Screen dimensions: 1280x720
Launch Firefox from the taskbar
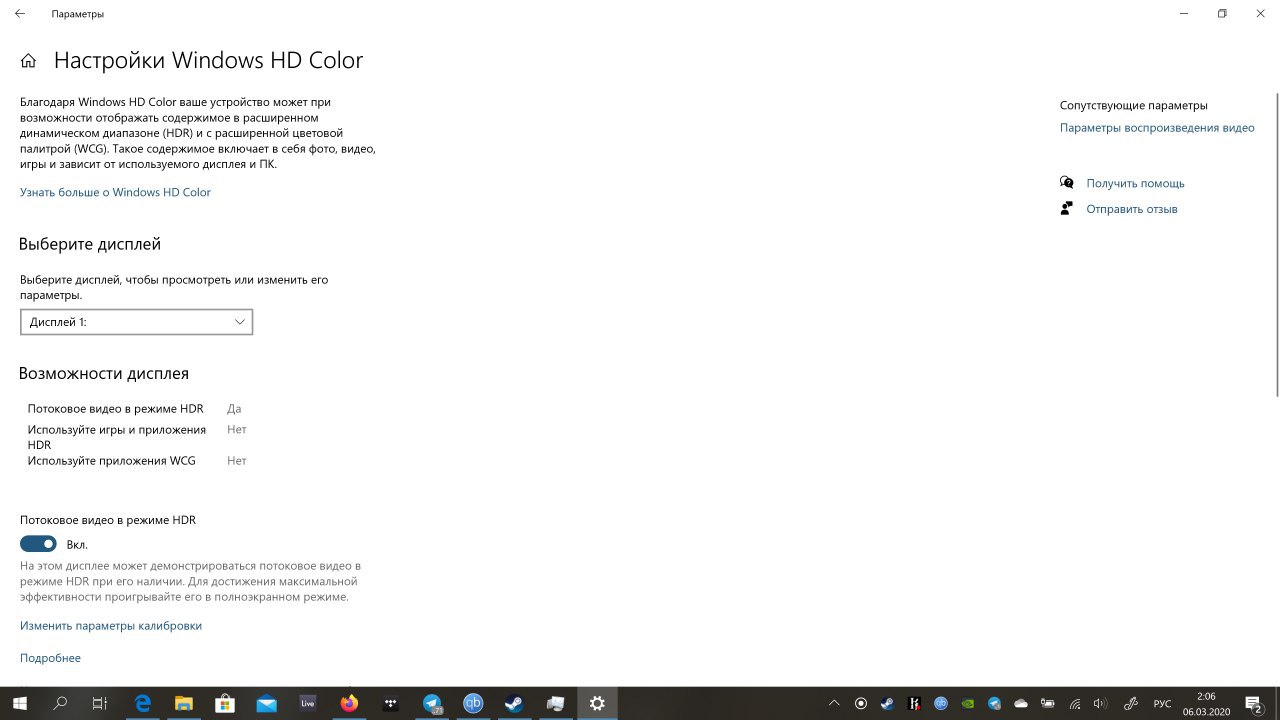click(349, 703)
